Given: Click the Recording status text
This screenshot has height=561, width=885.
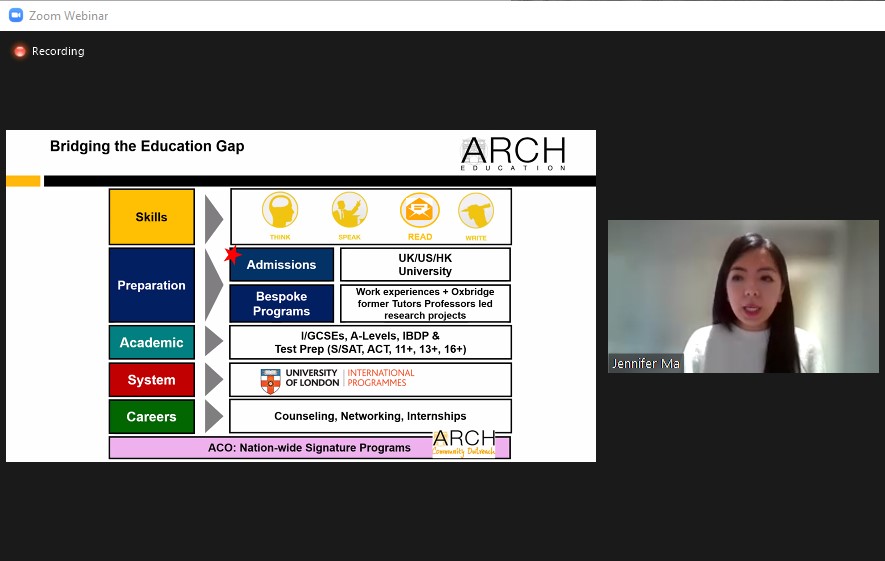Looking at the screenshot, I should pos(58,51).
